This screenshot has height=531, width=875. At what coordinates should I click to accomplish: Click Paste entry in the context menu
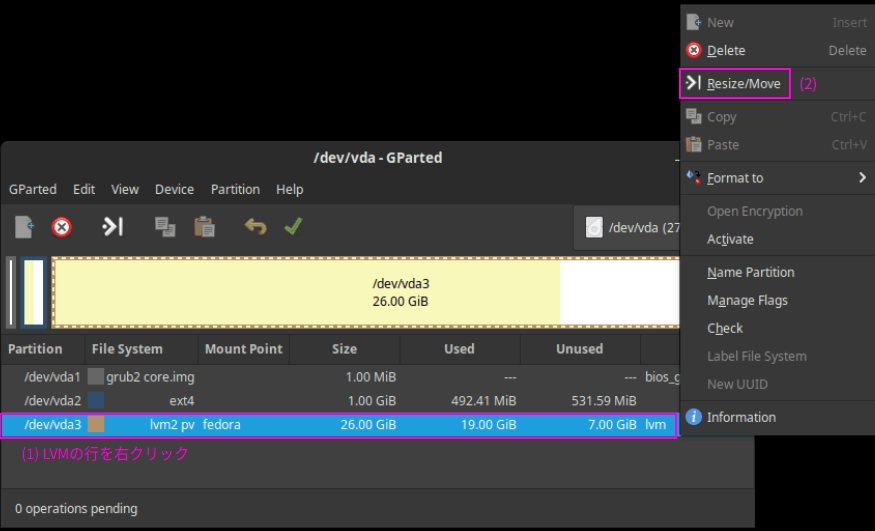(777, 145)
